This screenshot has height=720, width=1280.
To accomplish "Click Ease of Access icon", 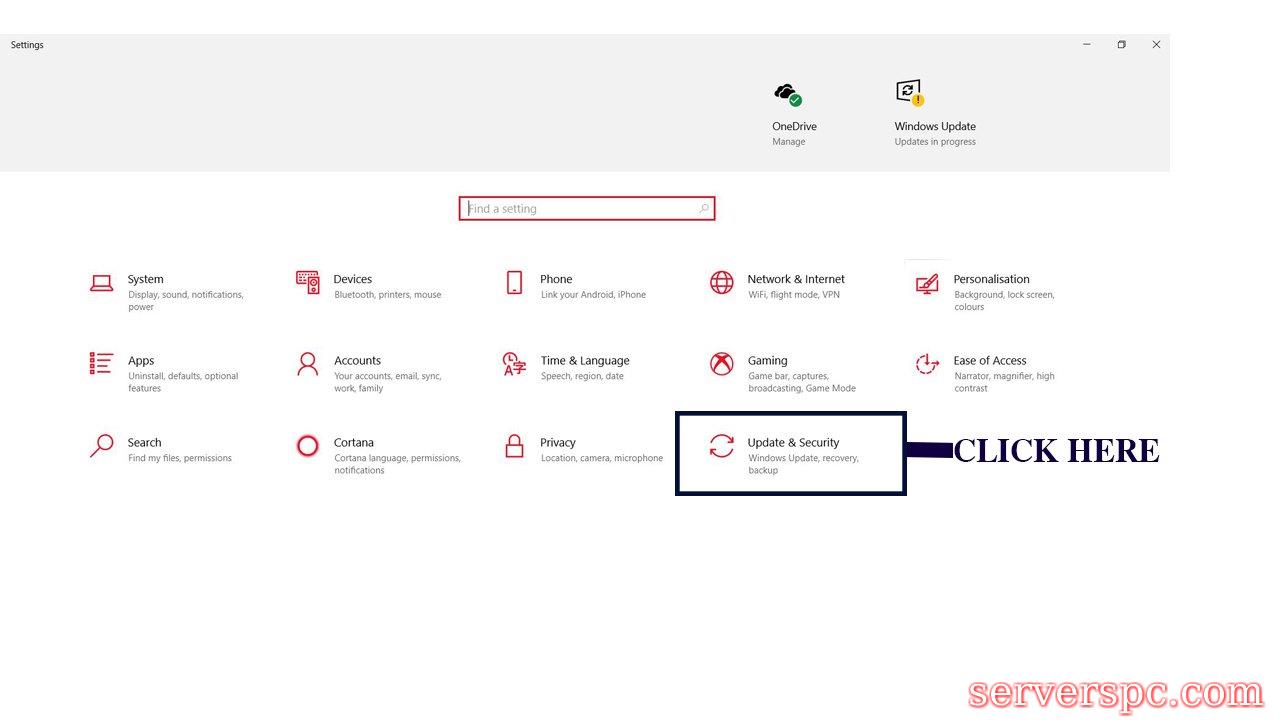I will click(x=927, y=364).
